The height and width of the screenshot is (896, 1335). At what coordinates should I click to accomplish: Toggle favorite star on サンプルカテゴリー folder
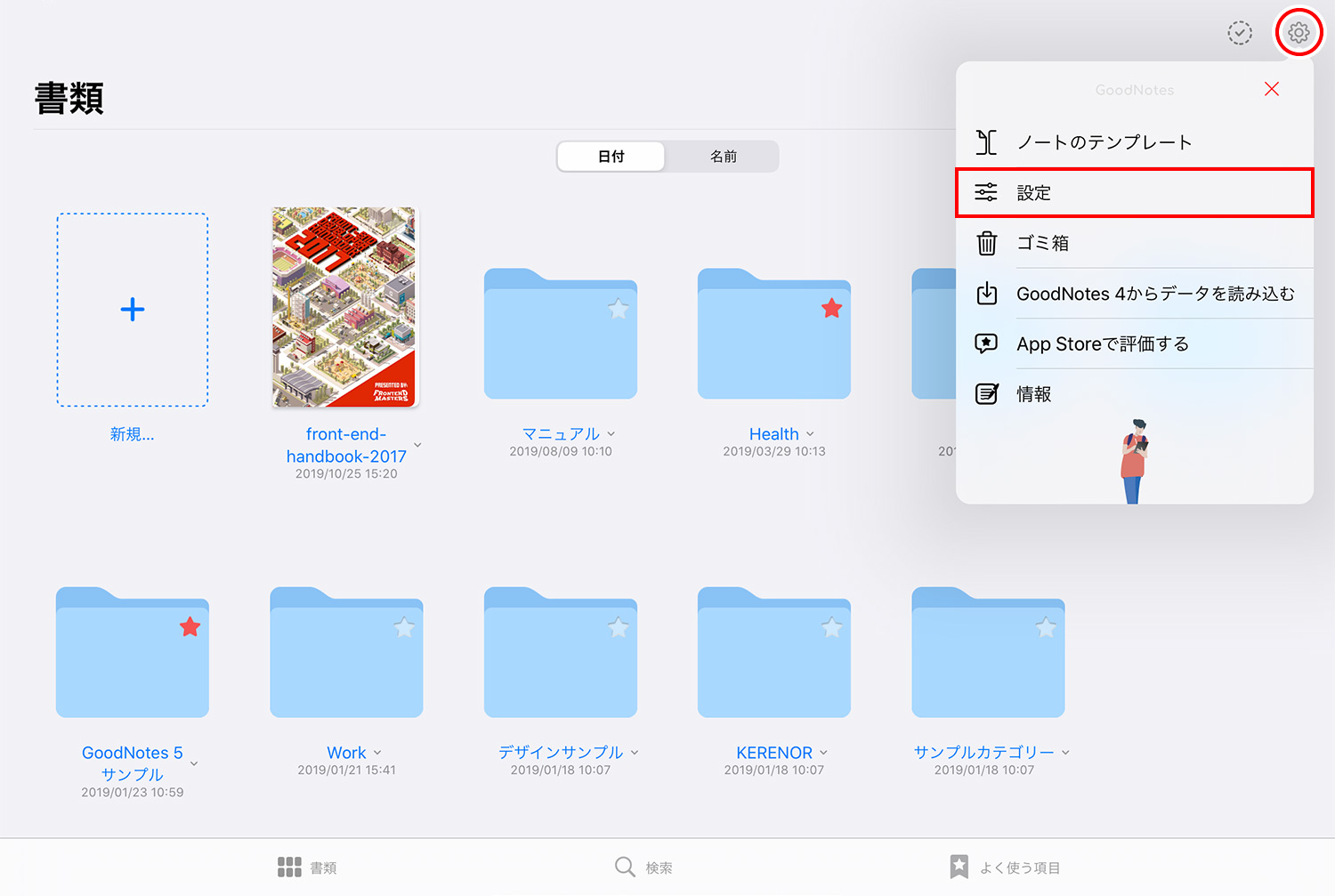(x=1046, y=627)
